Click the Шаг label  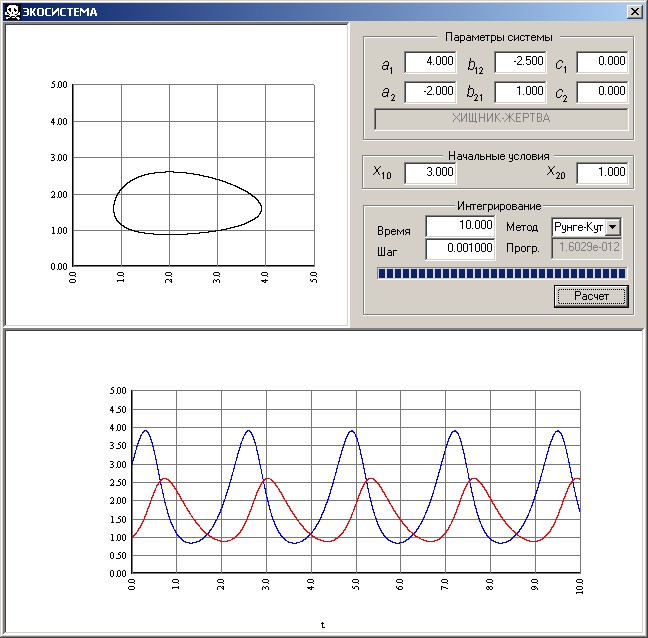pyautogui.click(x=387, y=252)
